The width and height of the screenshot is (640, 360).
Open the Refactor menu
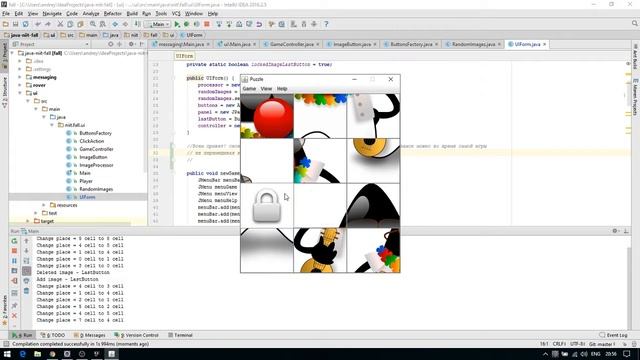pos(113,13)
